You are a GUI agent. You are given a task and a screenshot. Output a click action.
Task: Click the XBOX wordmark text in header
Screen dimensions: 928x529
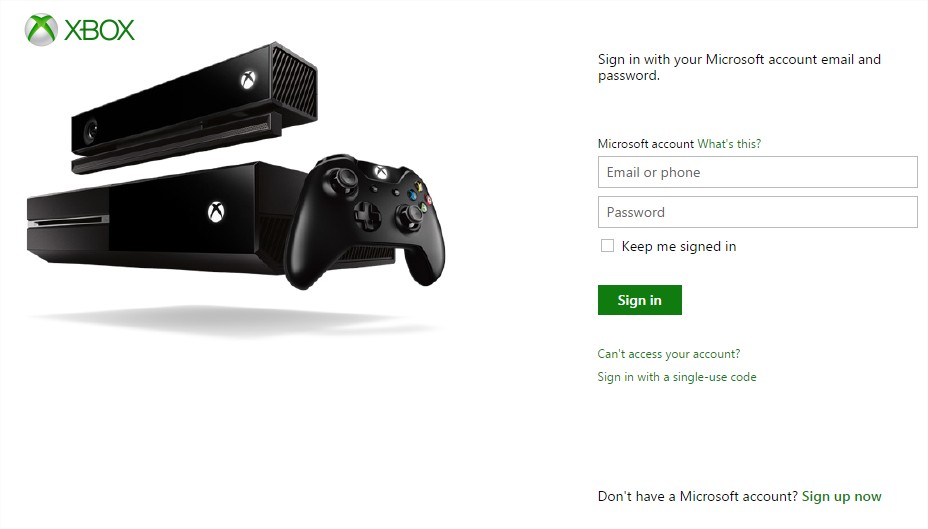click(x=99, y=30)
